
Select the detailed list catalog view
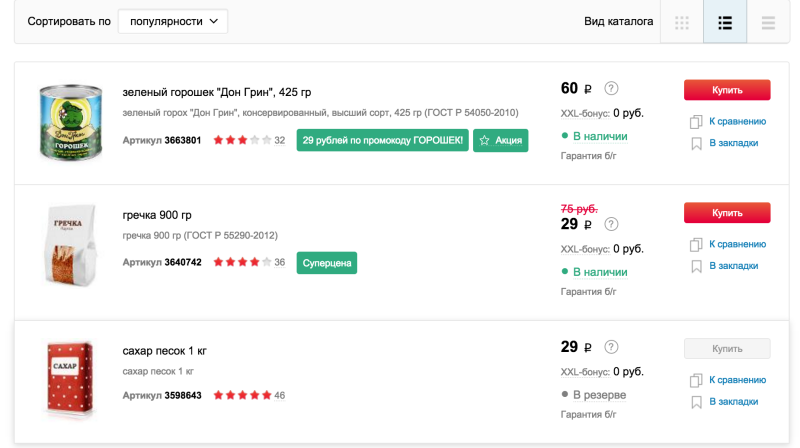click(725, 22)
